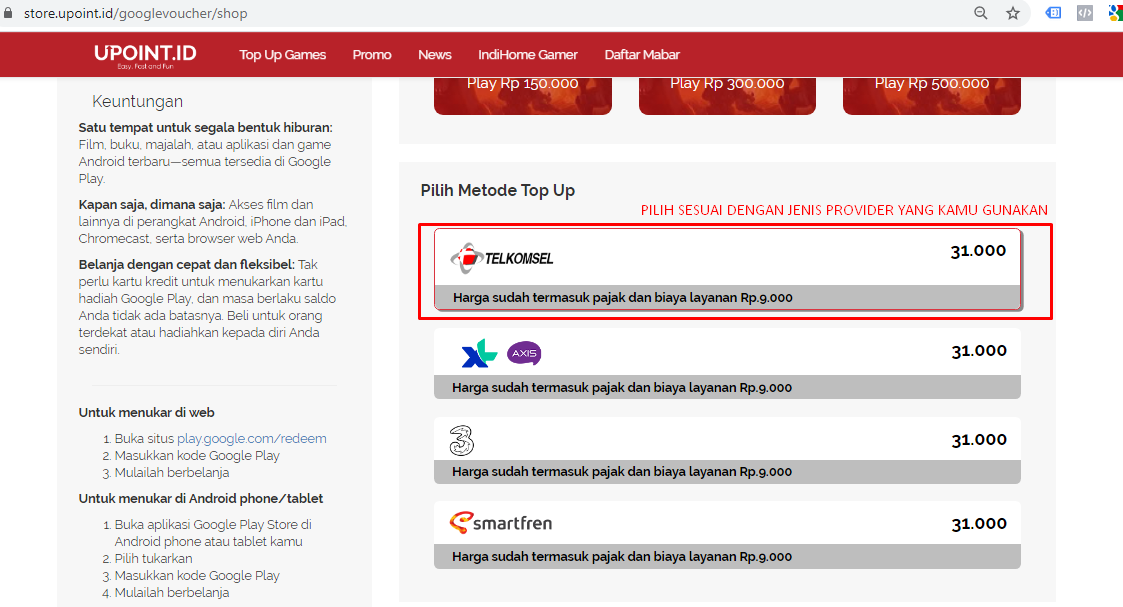Screen dimensions: 1123x607
Task: Open the play.google.com/redeem link
Action: pos(251,438)
